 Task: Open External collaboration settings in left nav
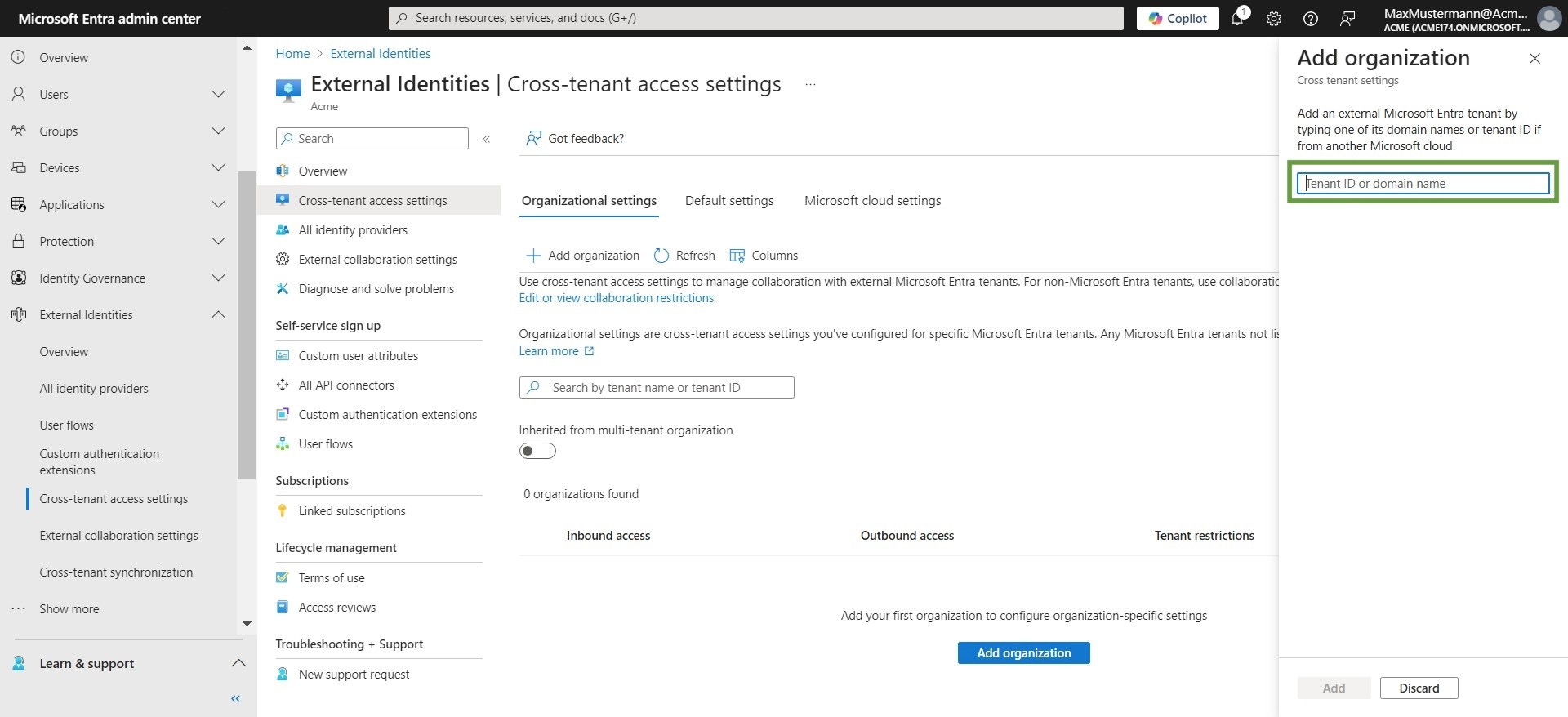coord(118,535)
